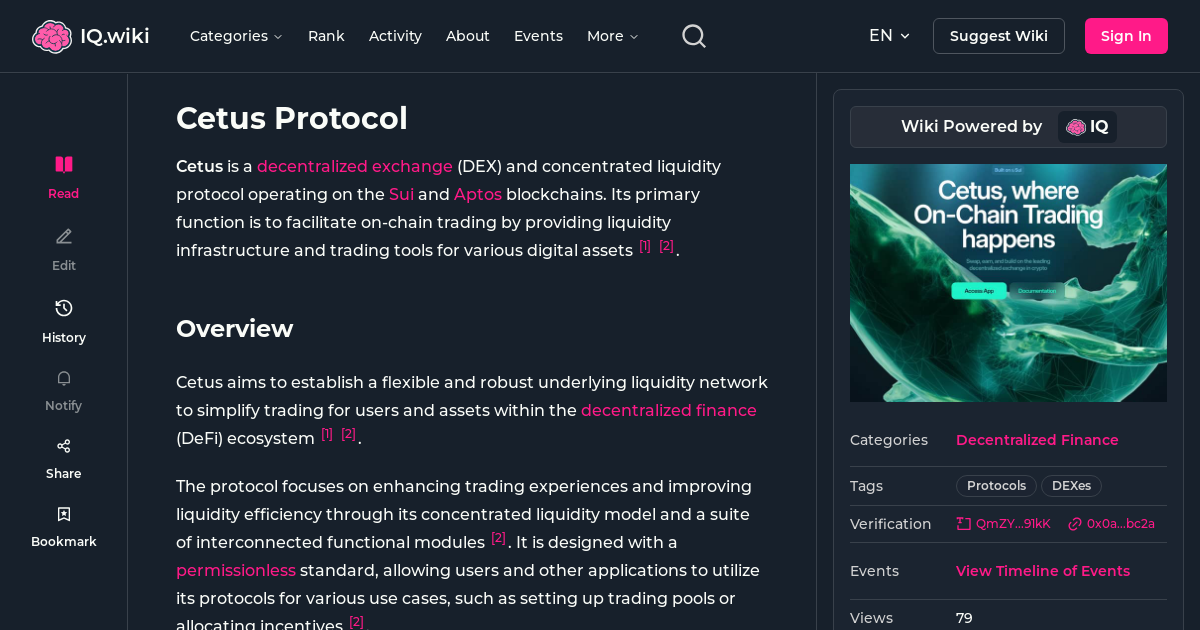
Task: Select the DEXes tag
Action: [1071, 485]
